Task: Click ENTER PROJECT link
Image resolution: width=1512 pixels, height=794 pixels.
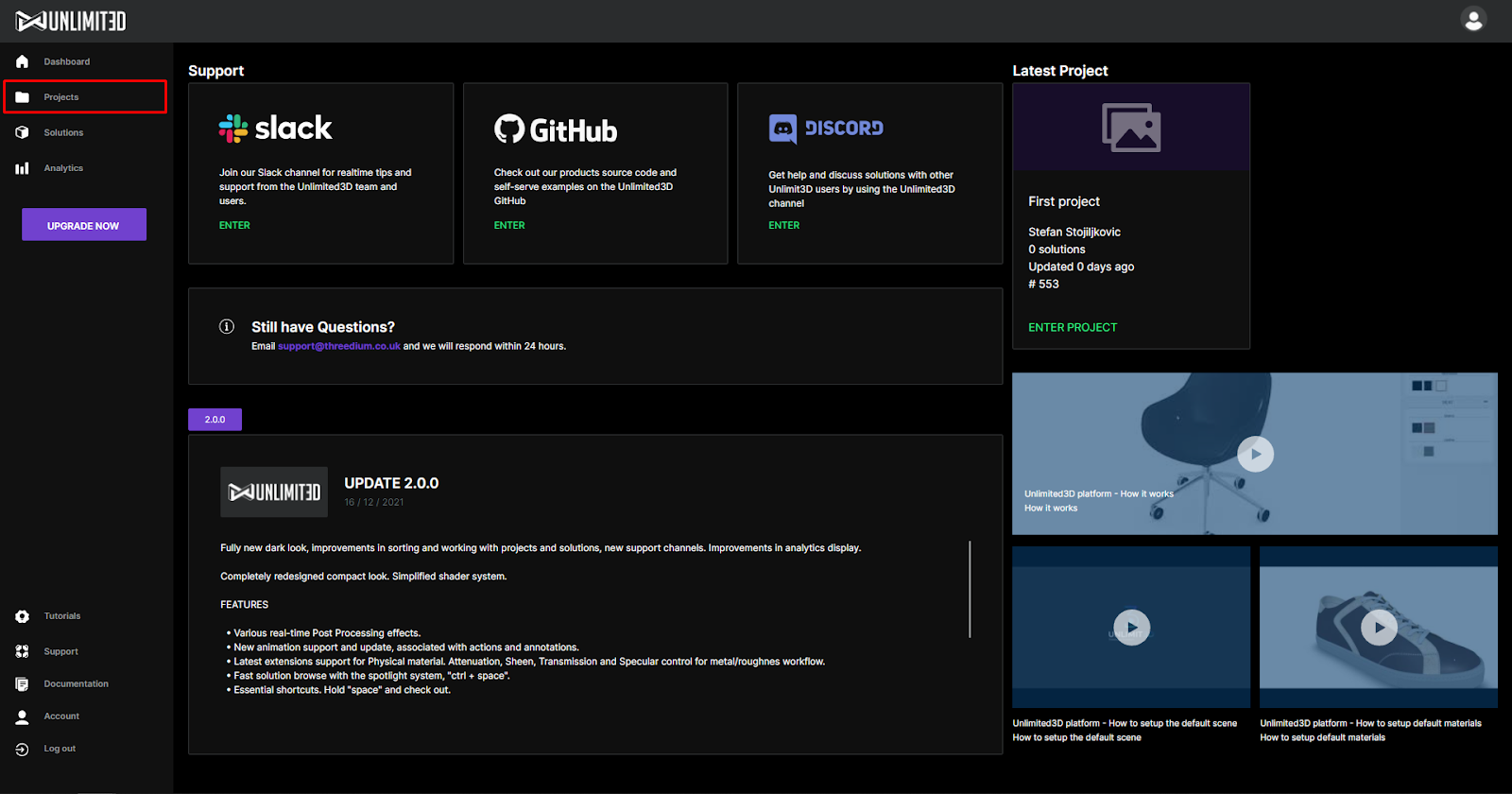Action: point(1073,327)
